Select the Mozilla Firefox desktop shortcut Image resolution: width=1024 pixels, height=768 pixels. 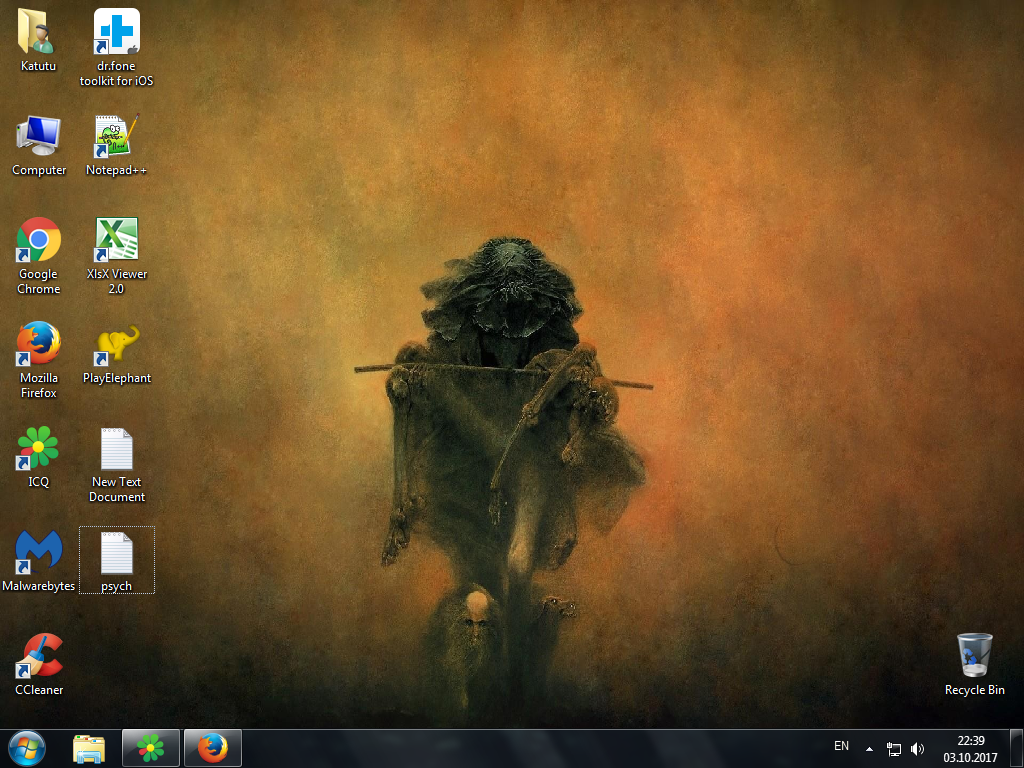tap(39, 344)
